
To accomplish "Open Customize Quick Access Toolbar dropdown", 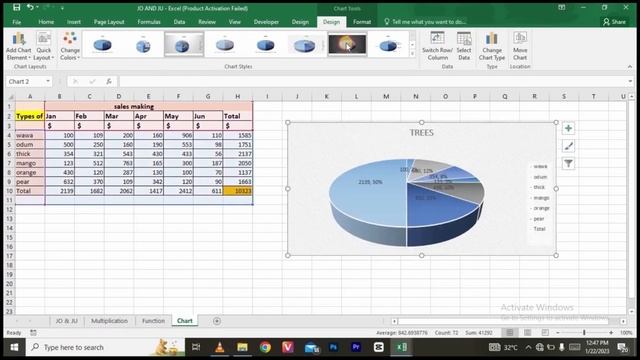I will pyautogui.click(x=62, y=8).
